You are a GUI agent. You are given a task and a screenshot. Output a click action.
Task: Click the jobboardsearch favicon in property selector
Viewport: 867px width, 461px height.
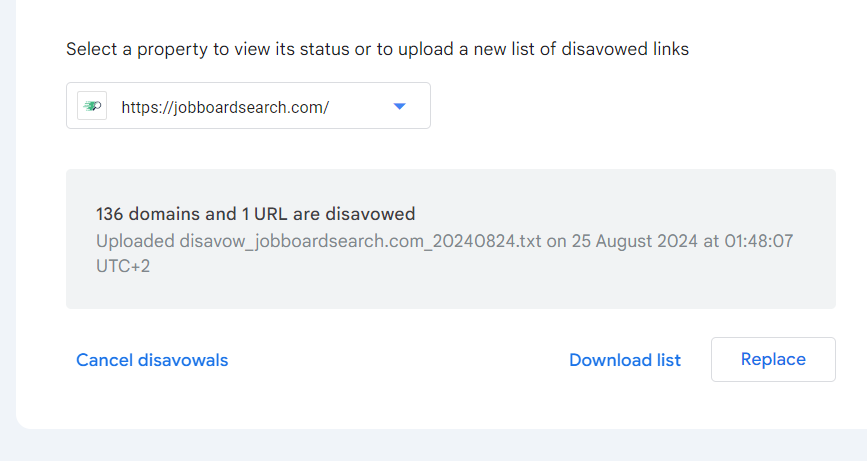click(92, 106)
